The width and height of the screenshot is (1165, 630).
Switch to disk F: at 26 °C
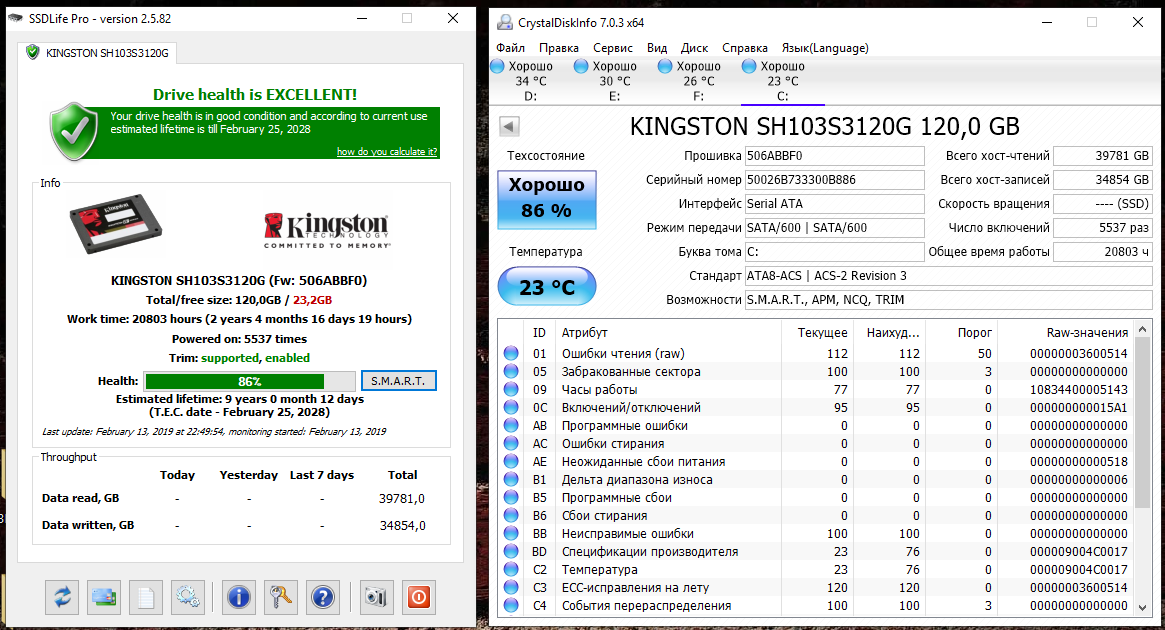click(698, 81)
